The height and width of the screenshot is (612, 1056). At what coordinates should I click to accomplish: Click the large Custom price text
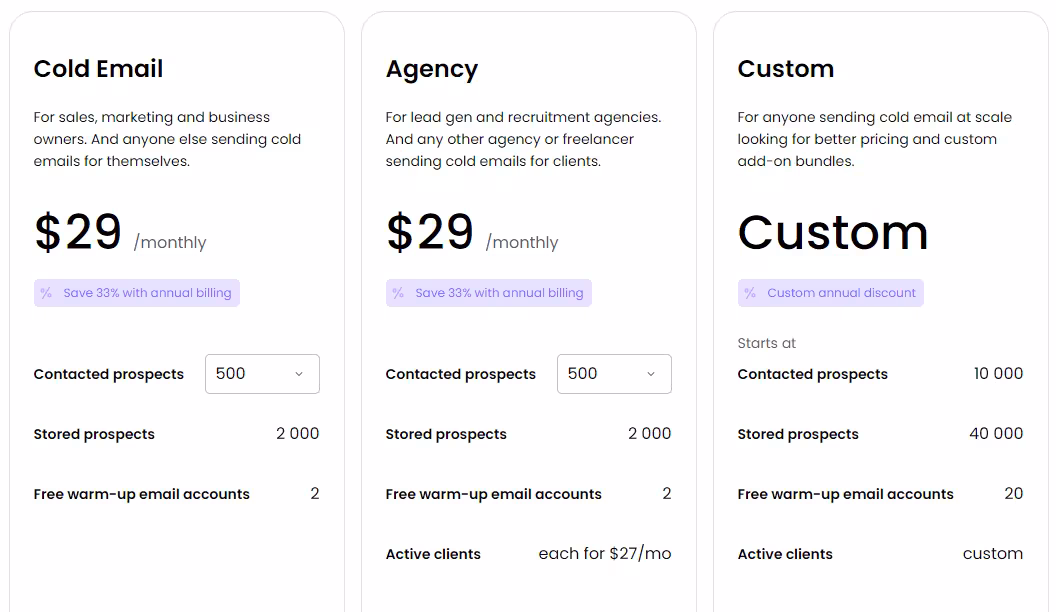pos(833,232)
